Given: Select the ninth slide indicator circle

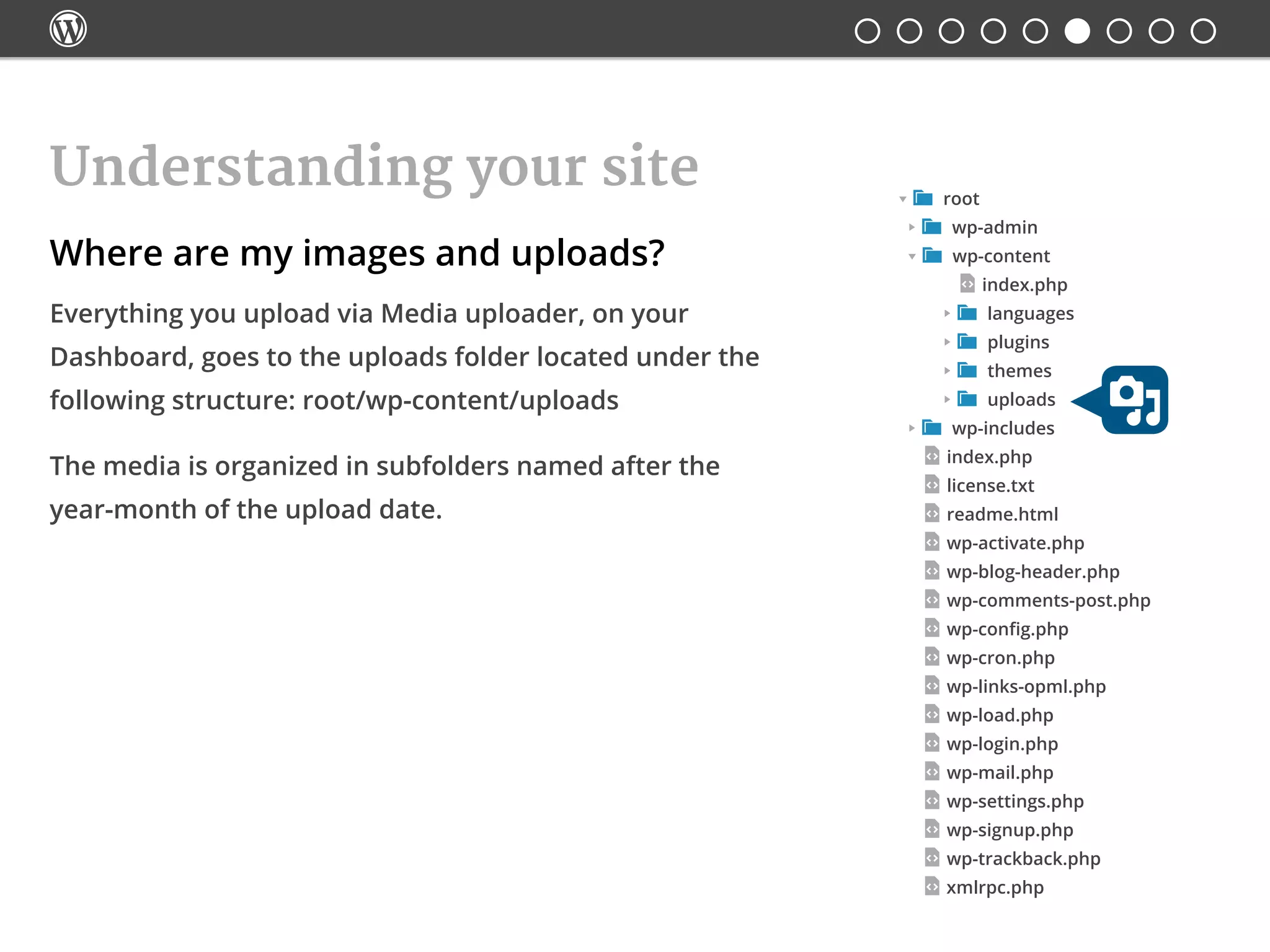Looking at the screenshot, I should tap(1203, 31).
